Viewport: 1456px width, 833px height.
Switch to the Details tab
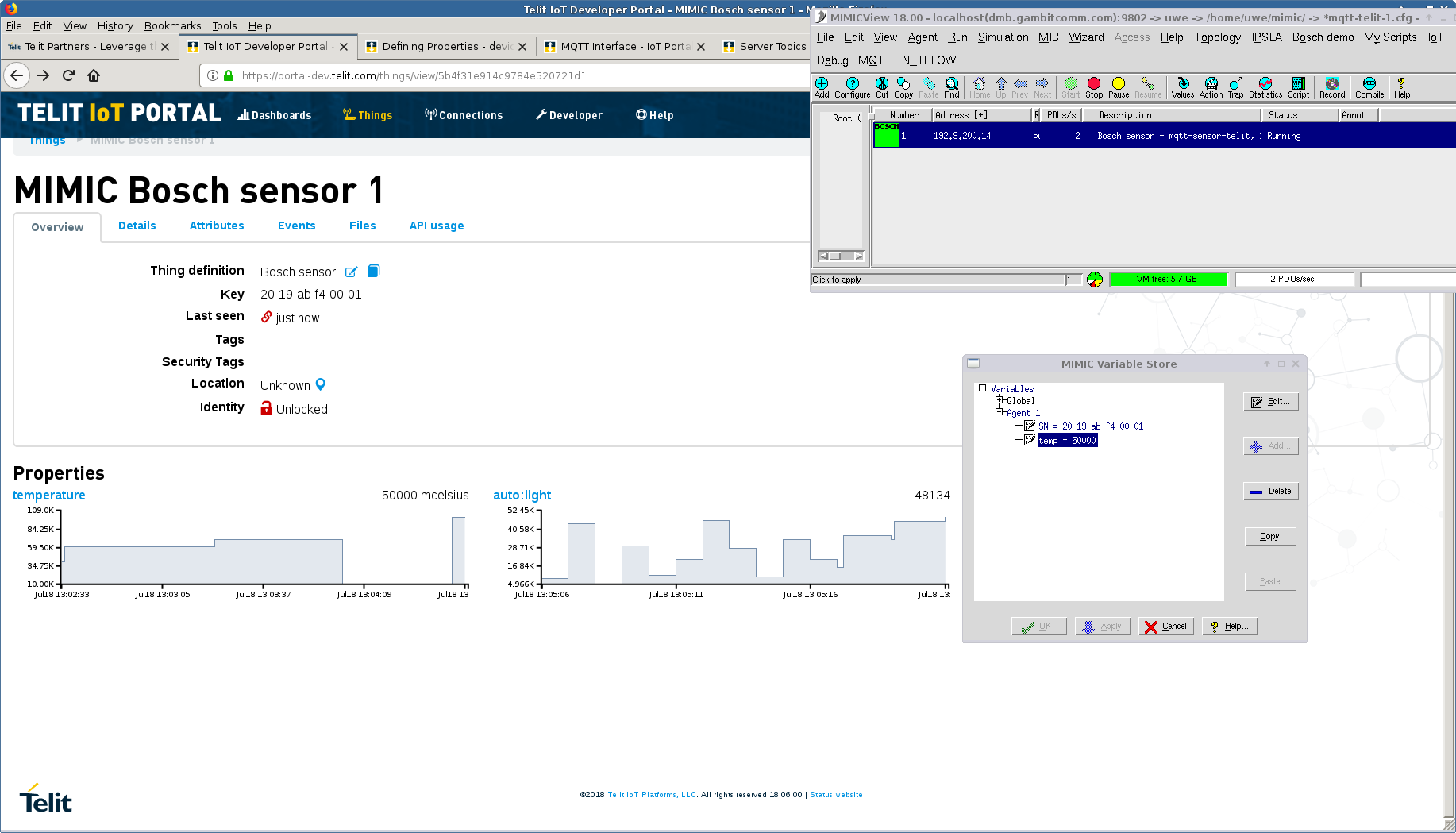pyautogui.click(x=137, y=226)
